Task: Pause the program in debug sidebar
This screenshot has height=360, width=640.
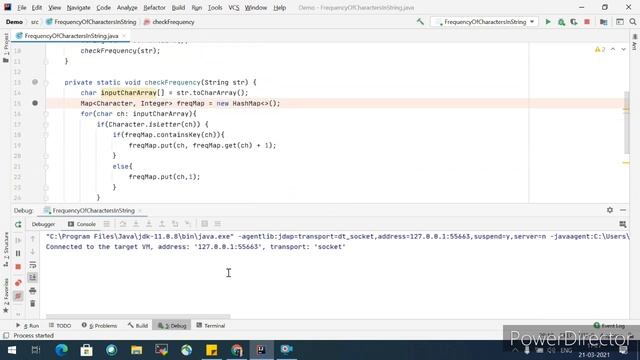Action: (x=18, y=253)
